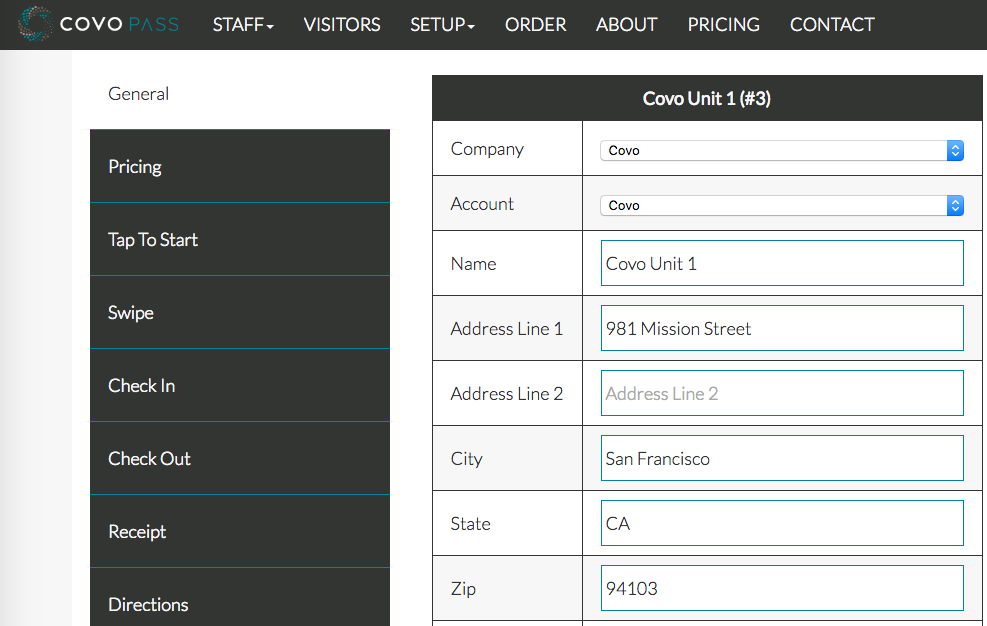The width and height of the screenshot is (987, 626).
Task: Click the Zip row label
Action: [x=463, y=589]
